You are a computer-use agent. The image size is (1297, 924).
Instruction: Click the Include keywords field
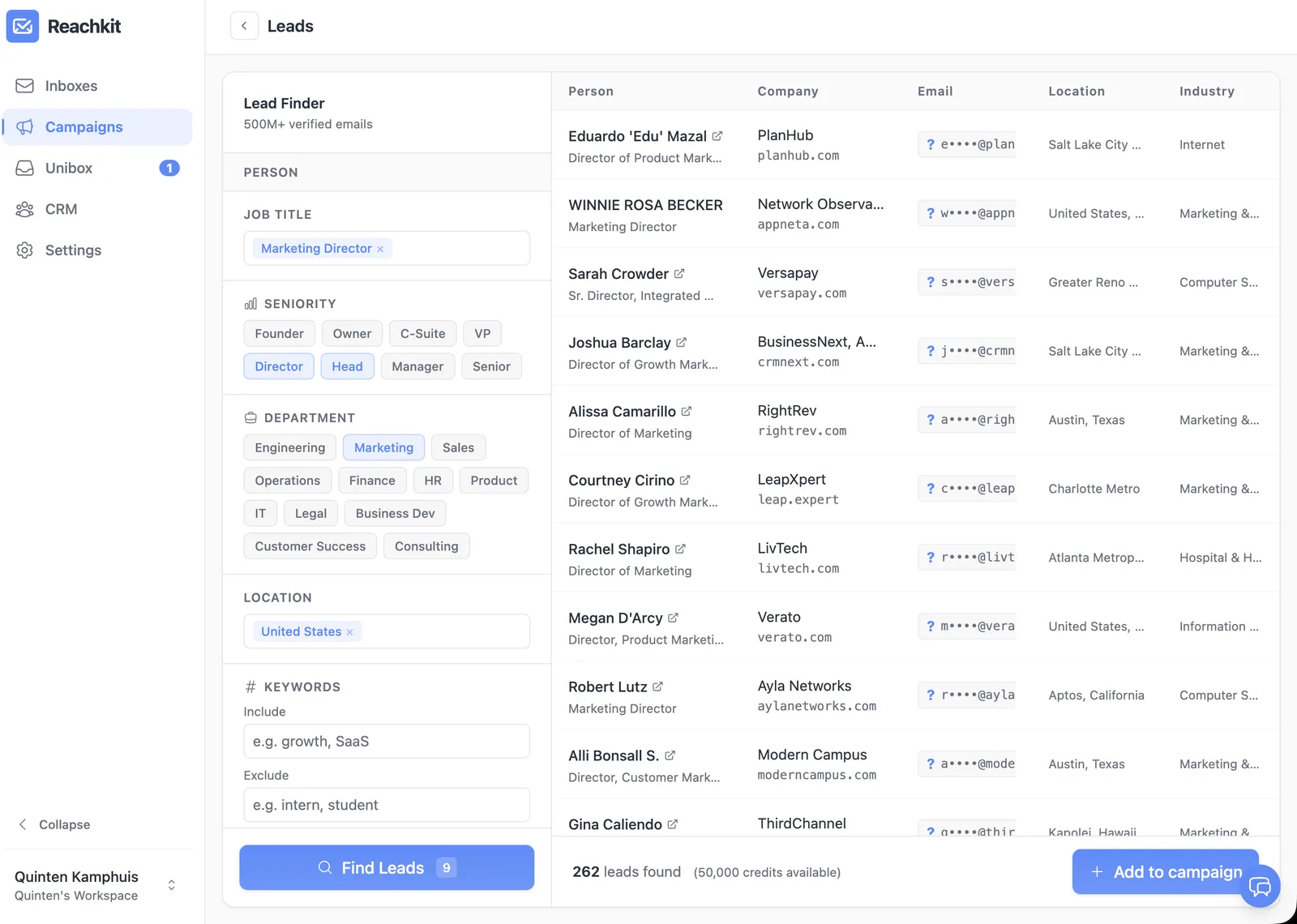click(x=387, y=741)
